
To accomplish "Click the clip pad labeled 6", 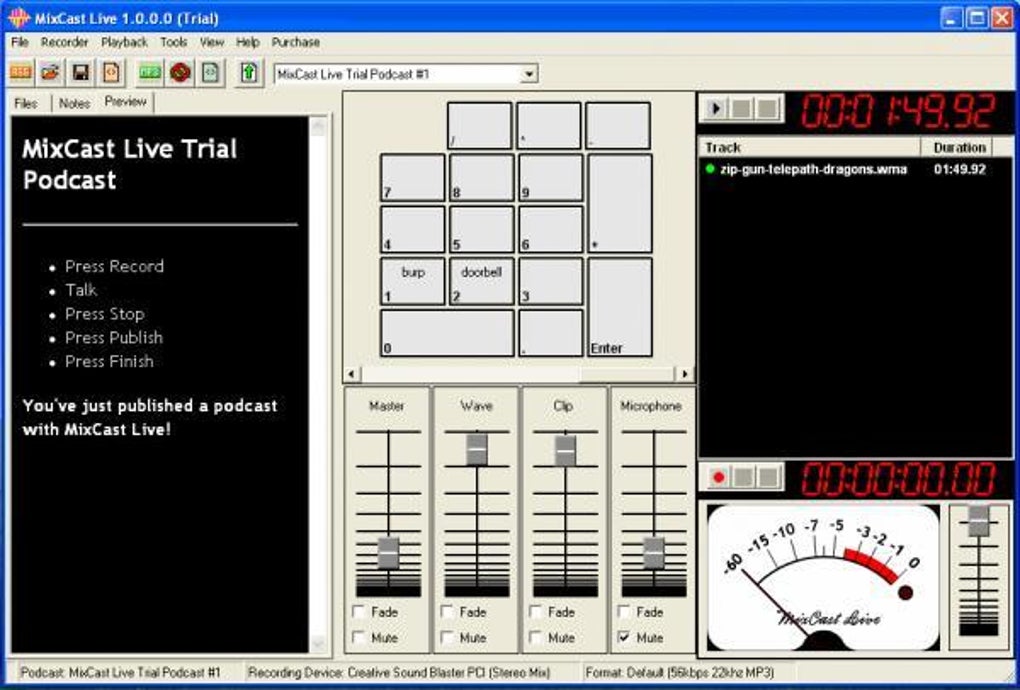I will point(551,229).
